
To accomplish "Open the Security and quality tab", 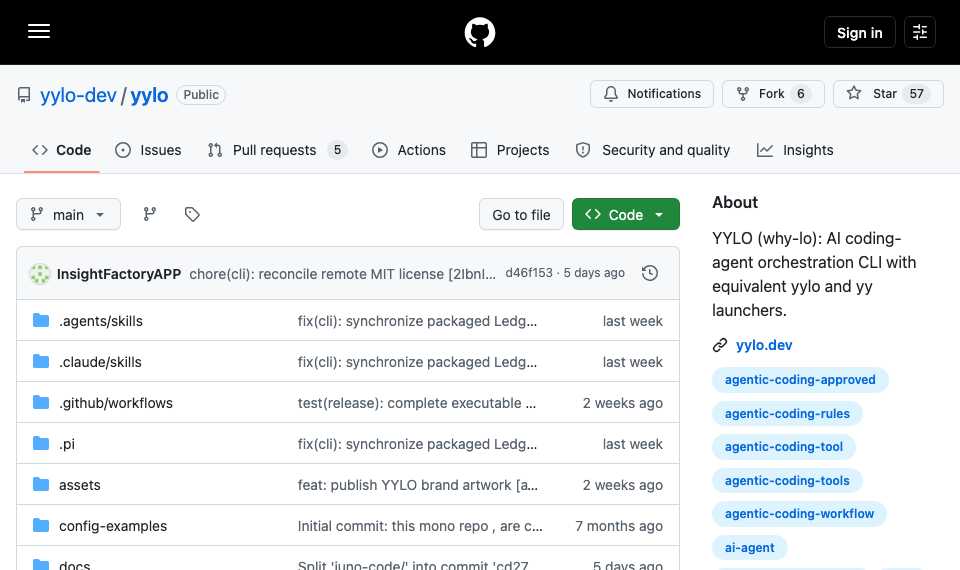I will [653, 150].
